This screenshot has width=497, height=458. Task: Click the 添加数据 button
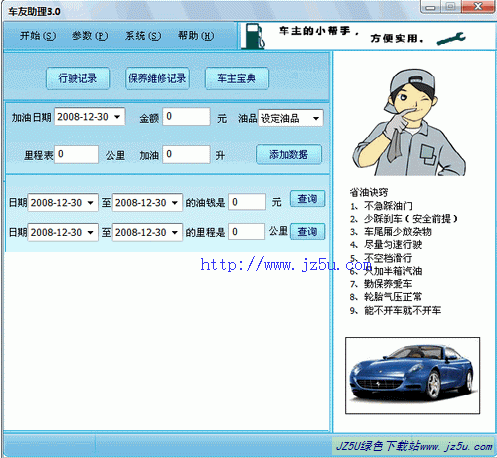pos(289,154)
